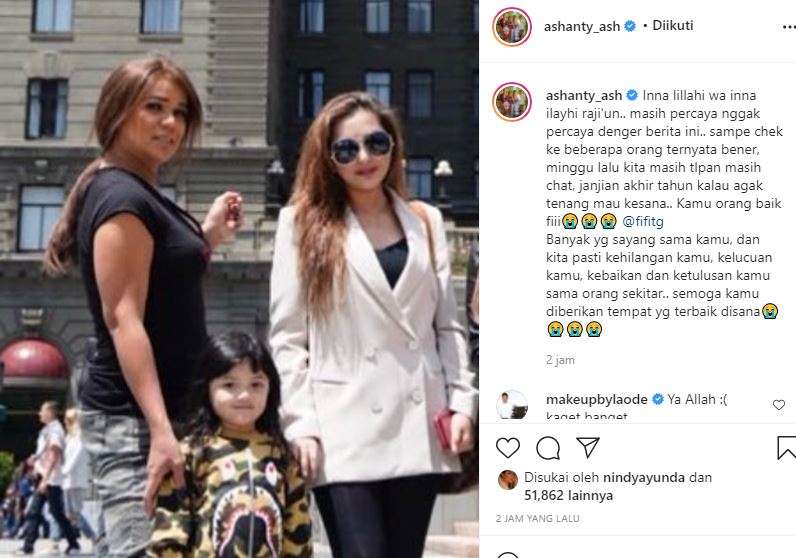This screenshot has height=558, width=796.
Task: Save the post with the bookmark icon
Action: (x=786, y=447)
